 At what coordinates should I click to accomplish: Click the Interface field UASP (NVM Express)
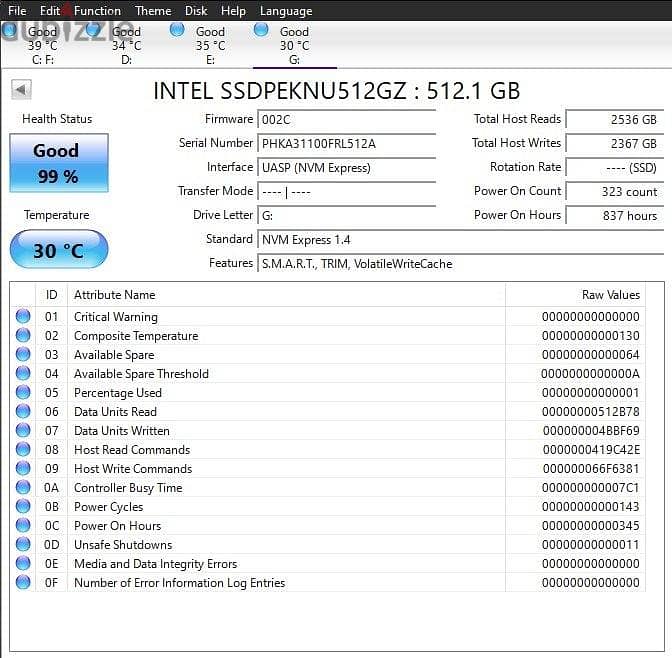pyautogui.click(x=346, y=168)
